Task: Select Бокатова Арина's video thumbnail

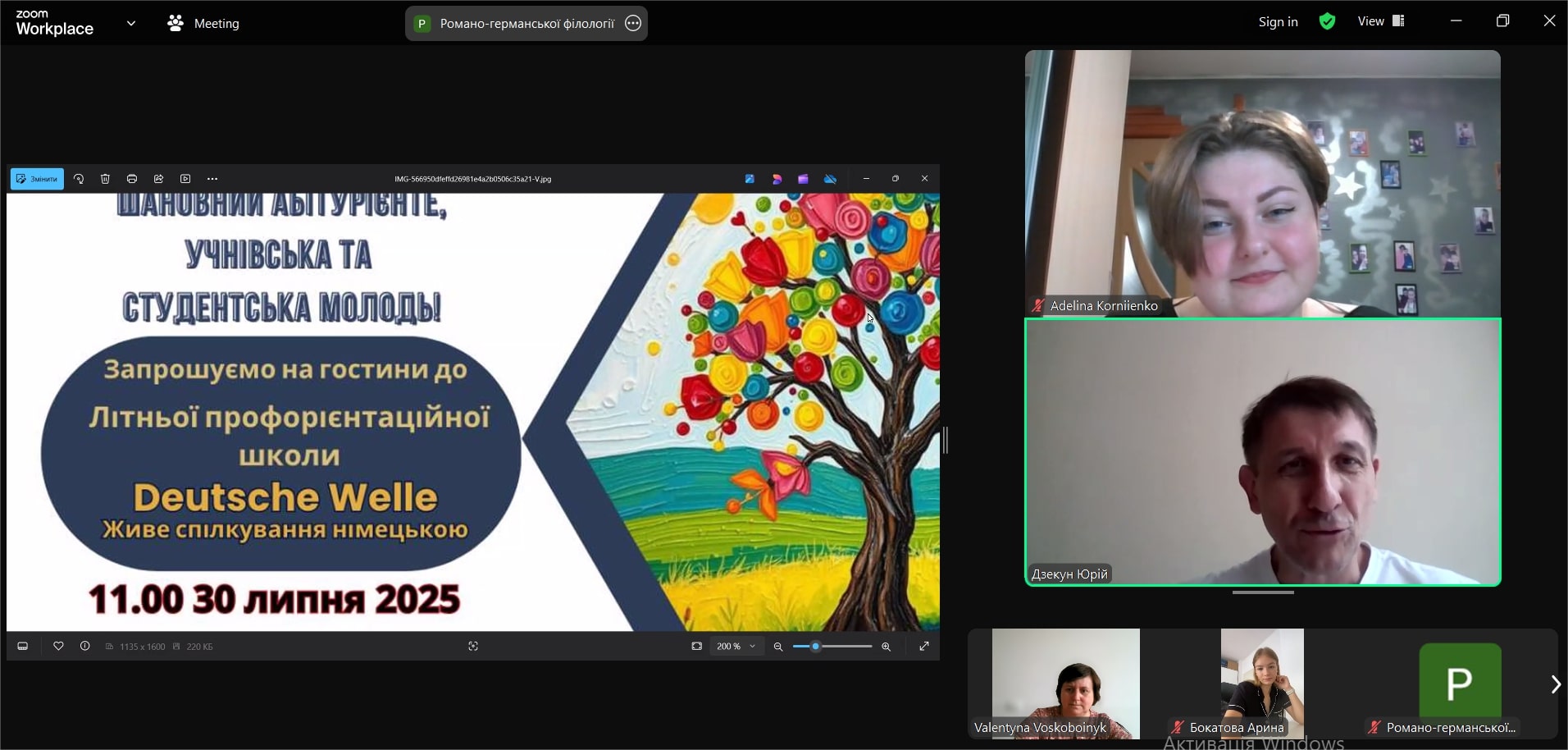Action: [x=1262, y=684]
